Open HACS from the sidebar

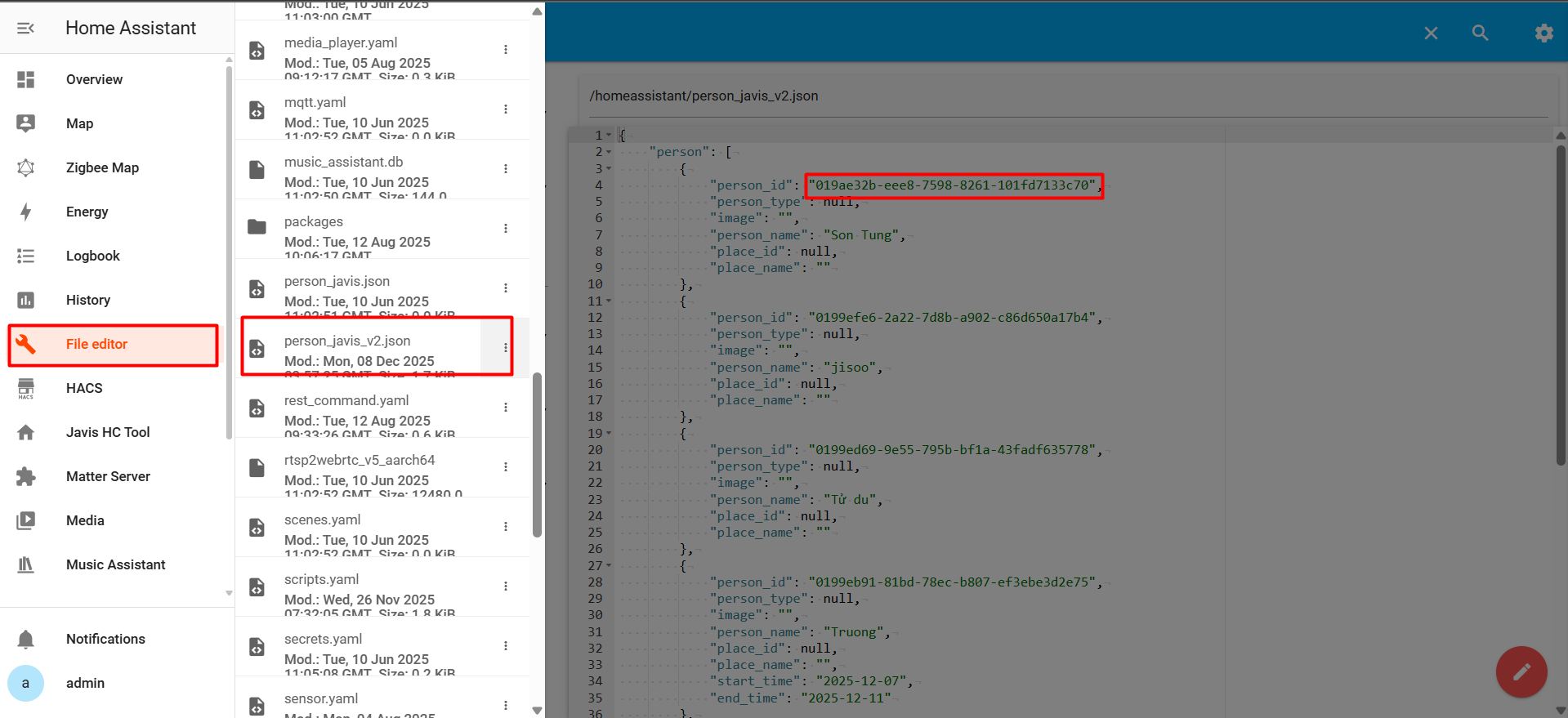click(84, 388)
